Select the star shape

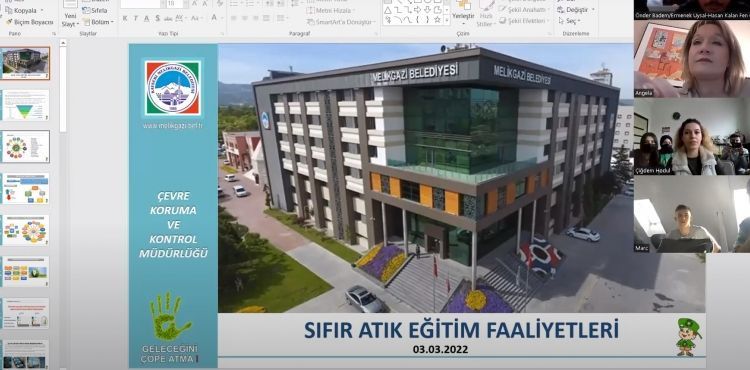click(437, 20)
